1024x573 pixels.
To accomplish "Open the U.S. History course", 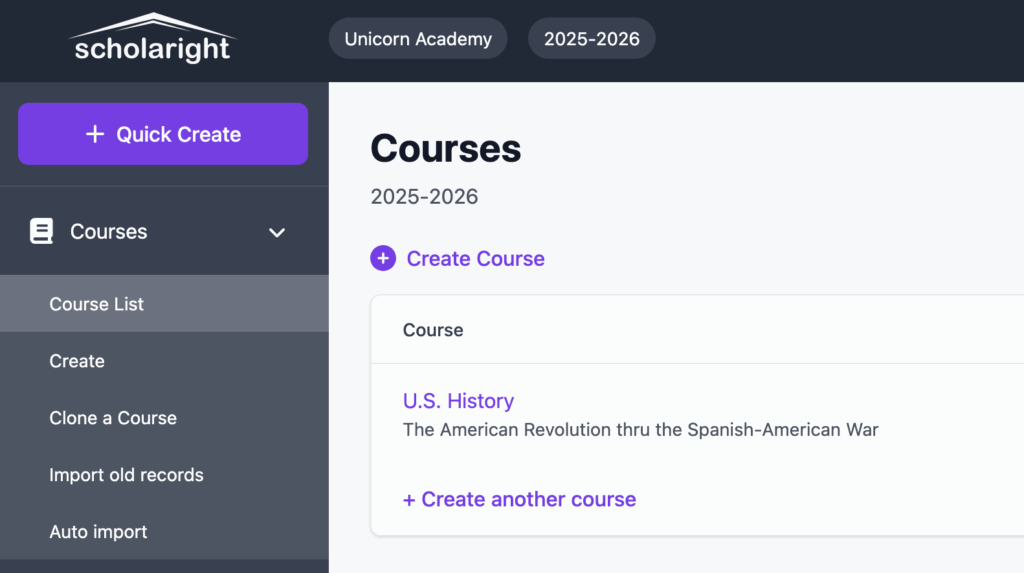I will tap(458, 401).
